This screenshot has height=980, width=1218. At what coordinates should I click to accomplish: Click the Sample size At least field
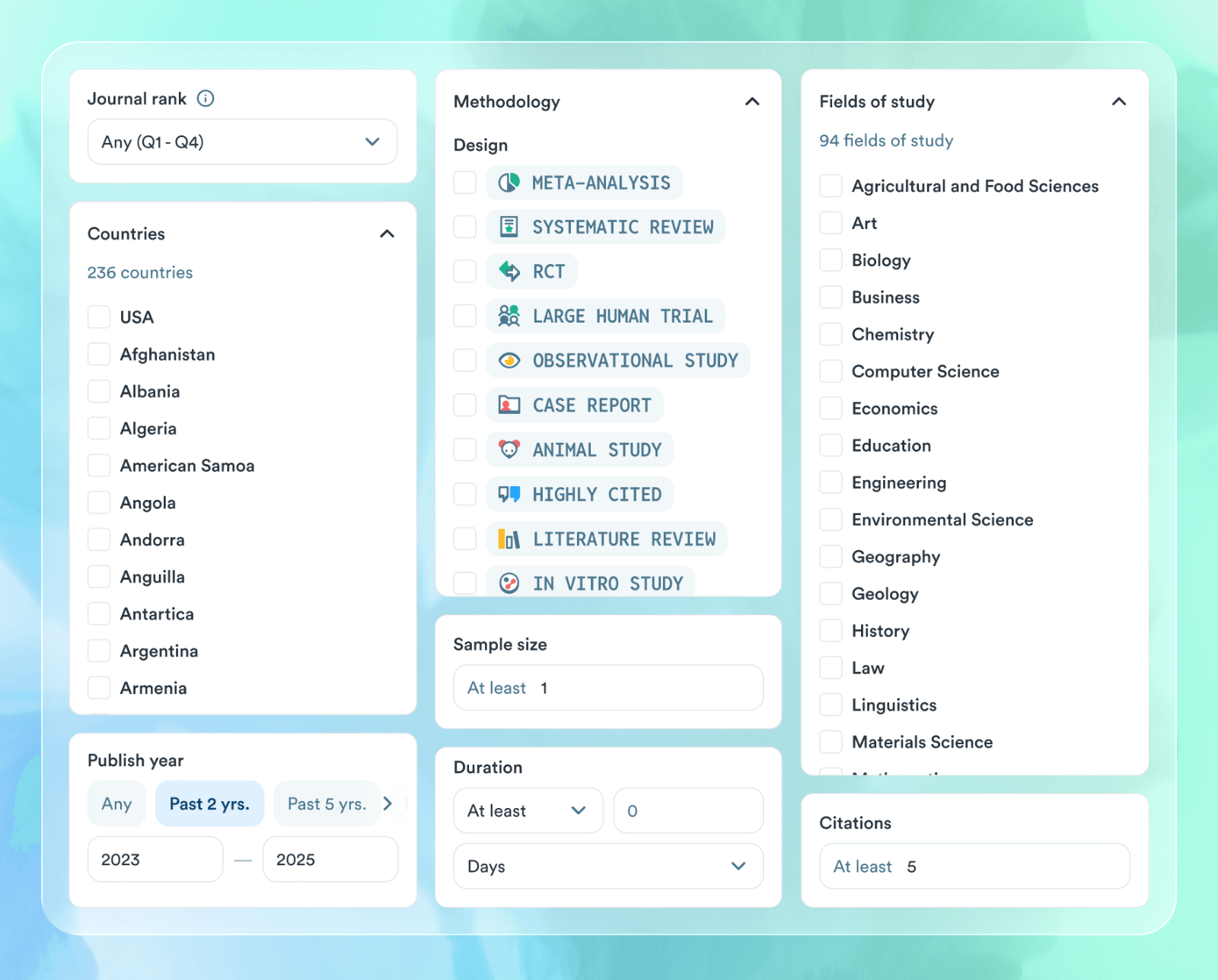pyautogui.click(x=608, y=688)
